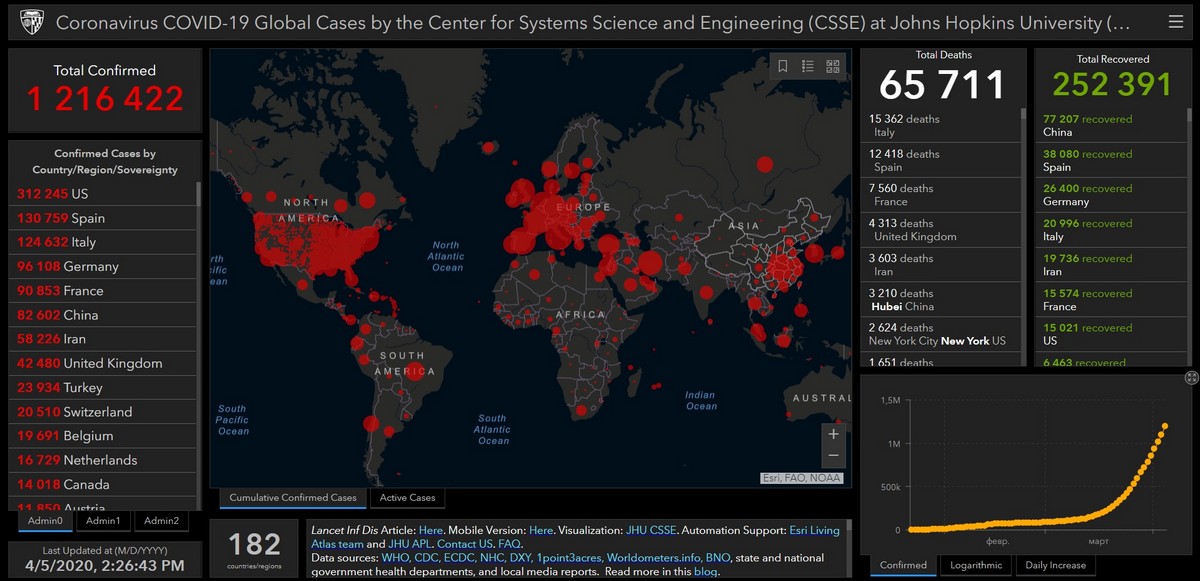Open the map bookmarks icon
The image size is (1200, 581).
[x=783, y=67]
